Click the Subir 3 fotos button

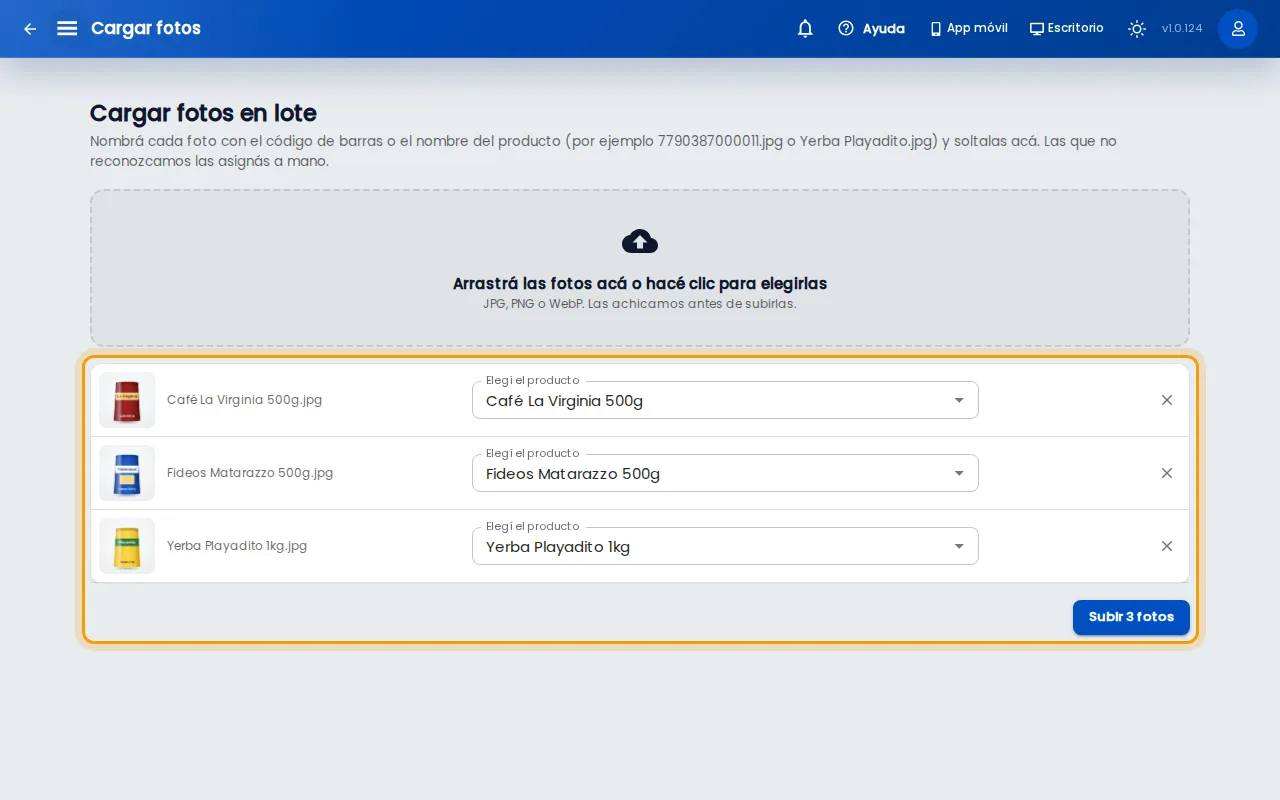1131,617
